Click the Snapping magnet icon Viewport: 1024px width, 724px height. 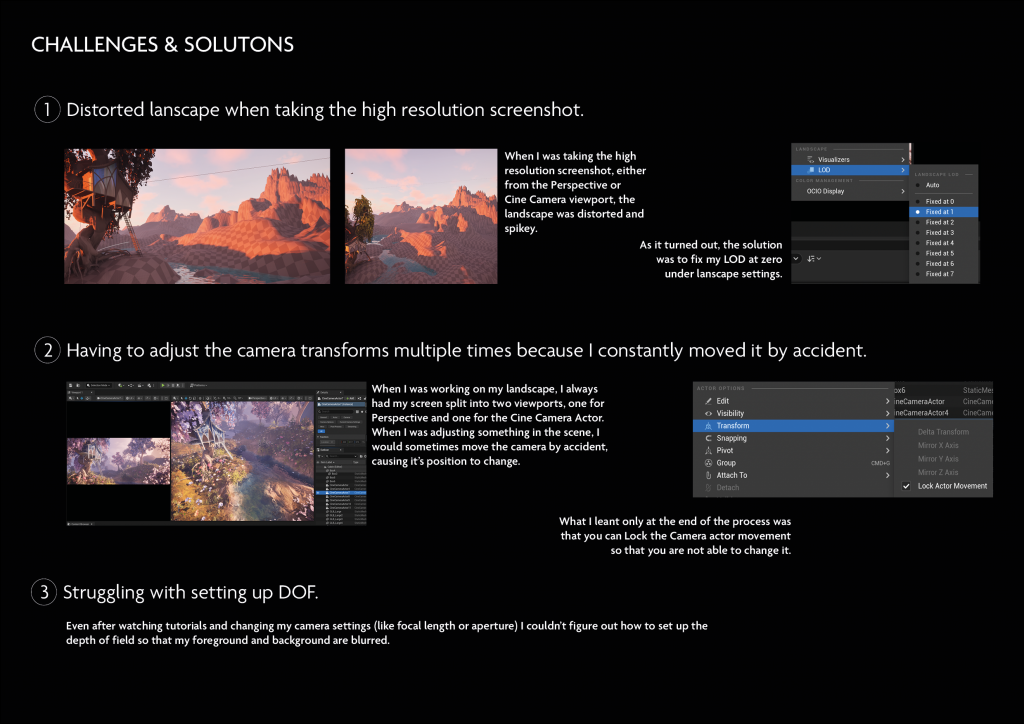coord(708,438)
